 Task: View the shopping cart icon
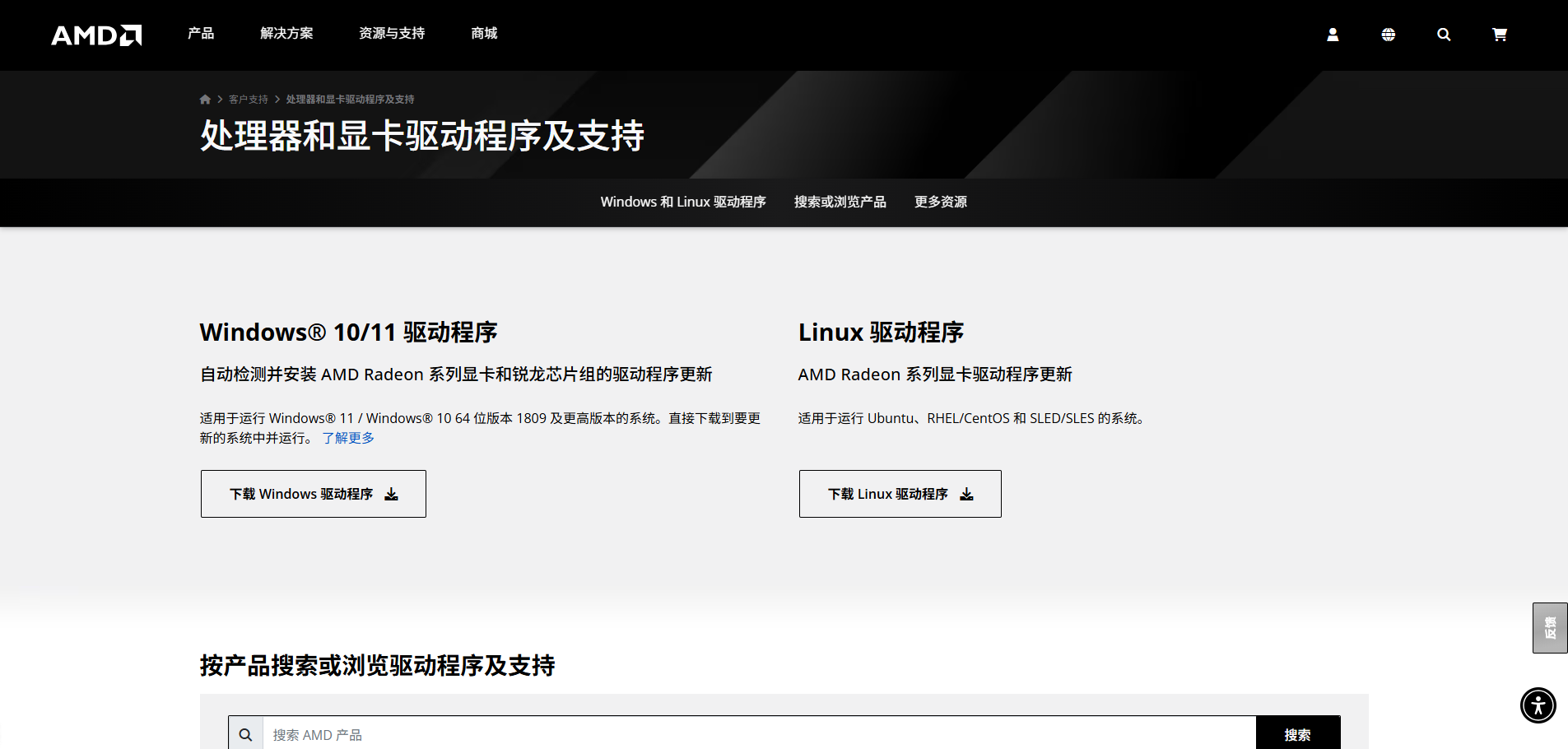[1500, 35]
